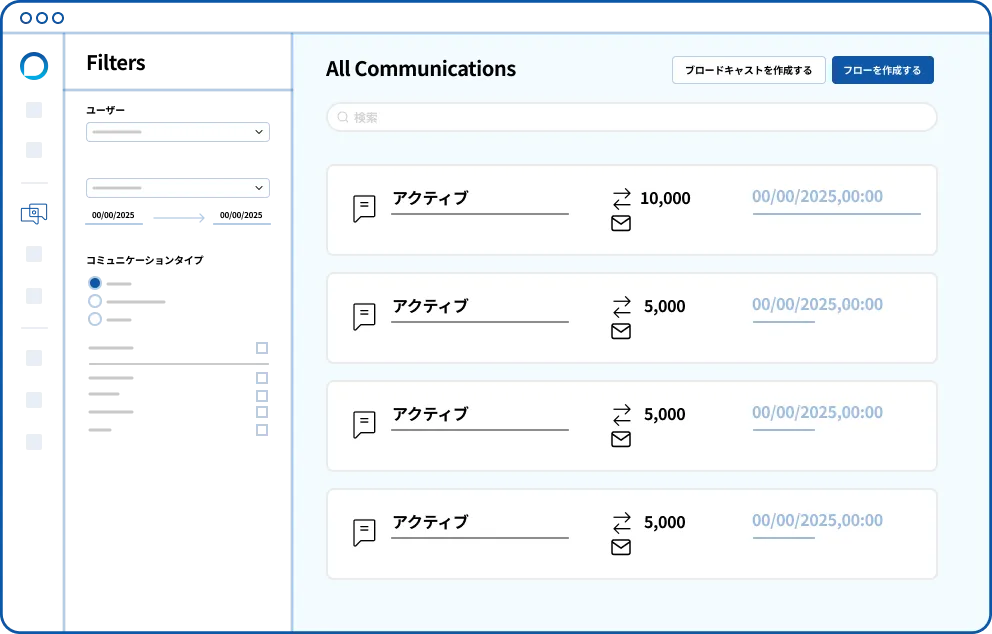Image resolution: width=992 pixels, height=634 pixels.
Task: Click the コミュニケーションタイプ label
Action: point(145,260)
